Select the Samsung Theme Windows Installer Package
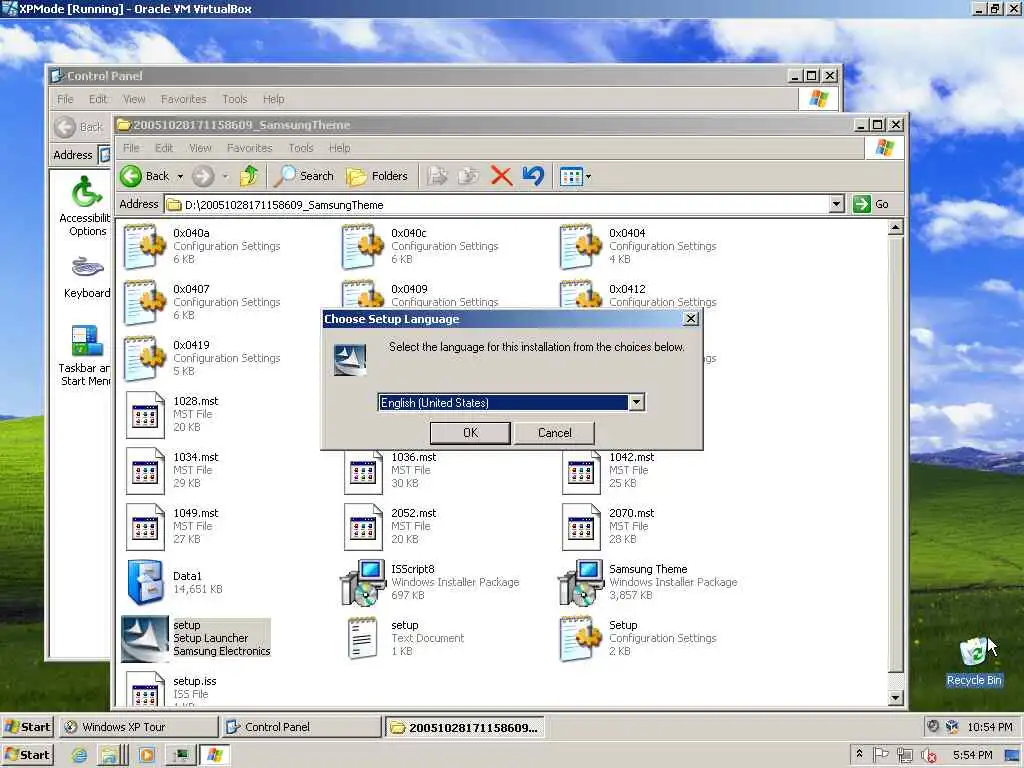The width and height of the screenshot is (1024, 768). (649, 583)
